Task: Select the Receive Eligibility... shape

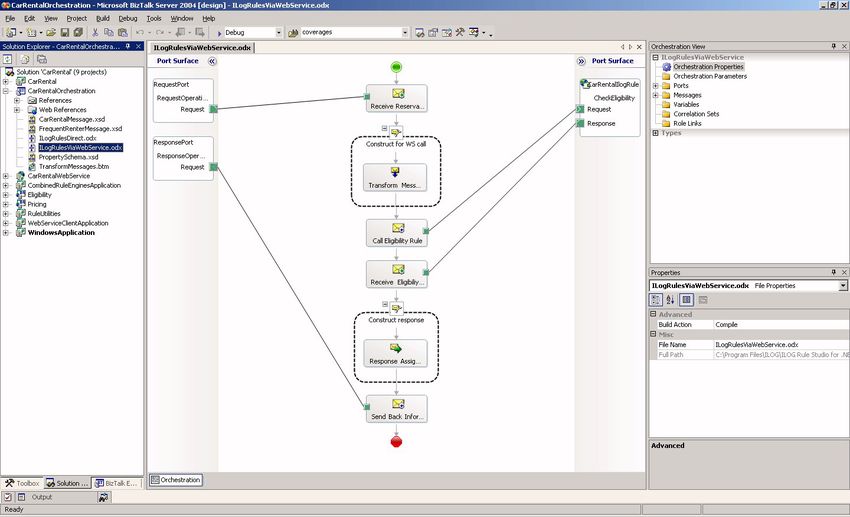Action: [397, 274]
